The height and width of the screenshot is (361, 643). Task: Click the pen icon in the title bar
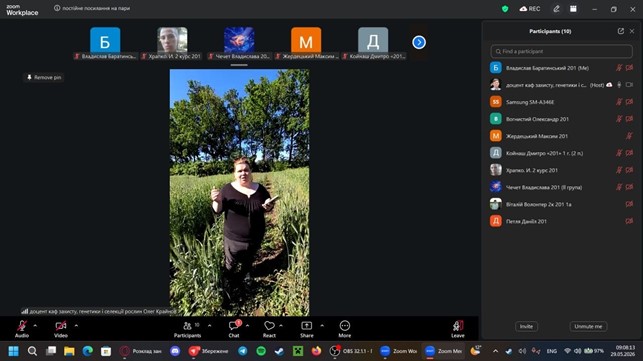point(556,9)
